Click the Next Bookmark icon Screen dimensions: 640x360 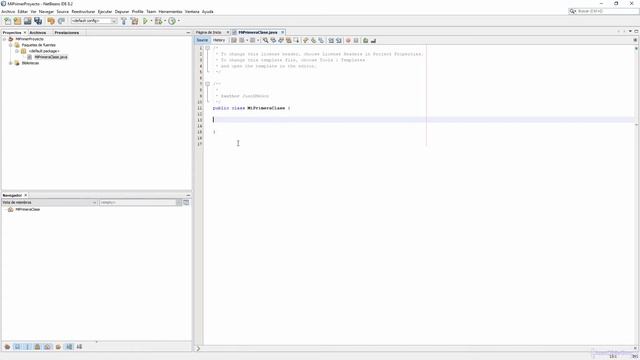click(313, 40)
